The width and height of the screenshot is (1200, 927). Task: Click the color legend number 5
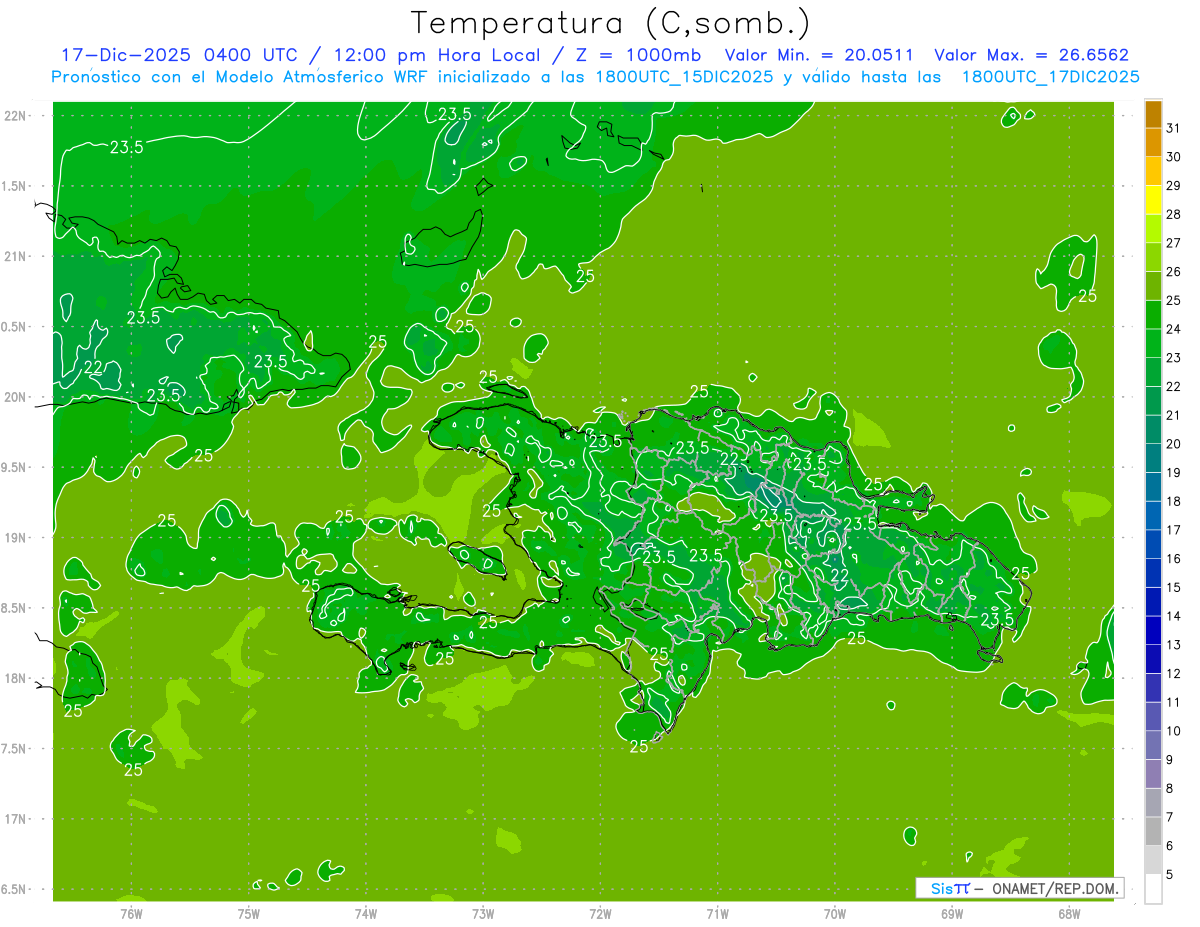coord(1170,875)
